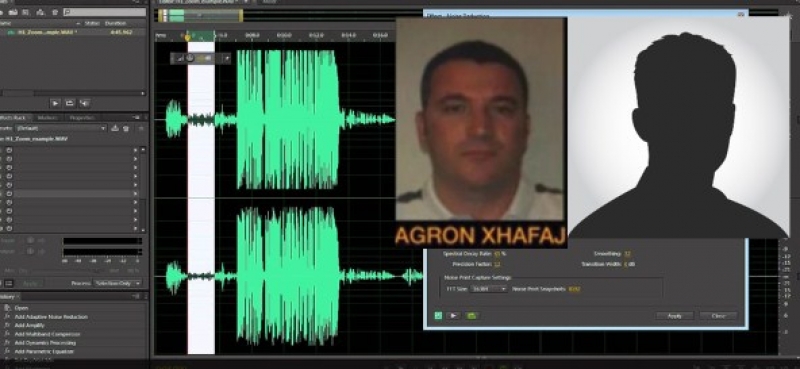The image size is (800, 369).
Task: Toggle power of the first effects rack slot
Action: coord(9,150)
